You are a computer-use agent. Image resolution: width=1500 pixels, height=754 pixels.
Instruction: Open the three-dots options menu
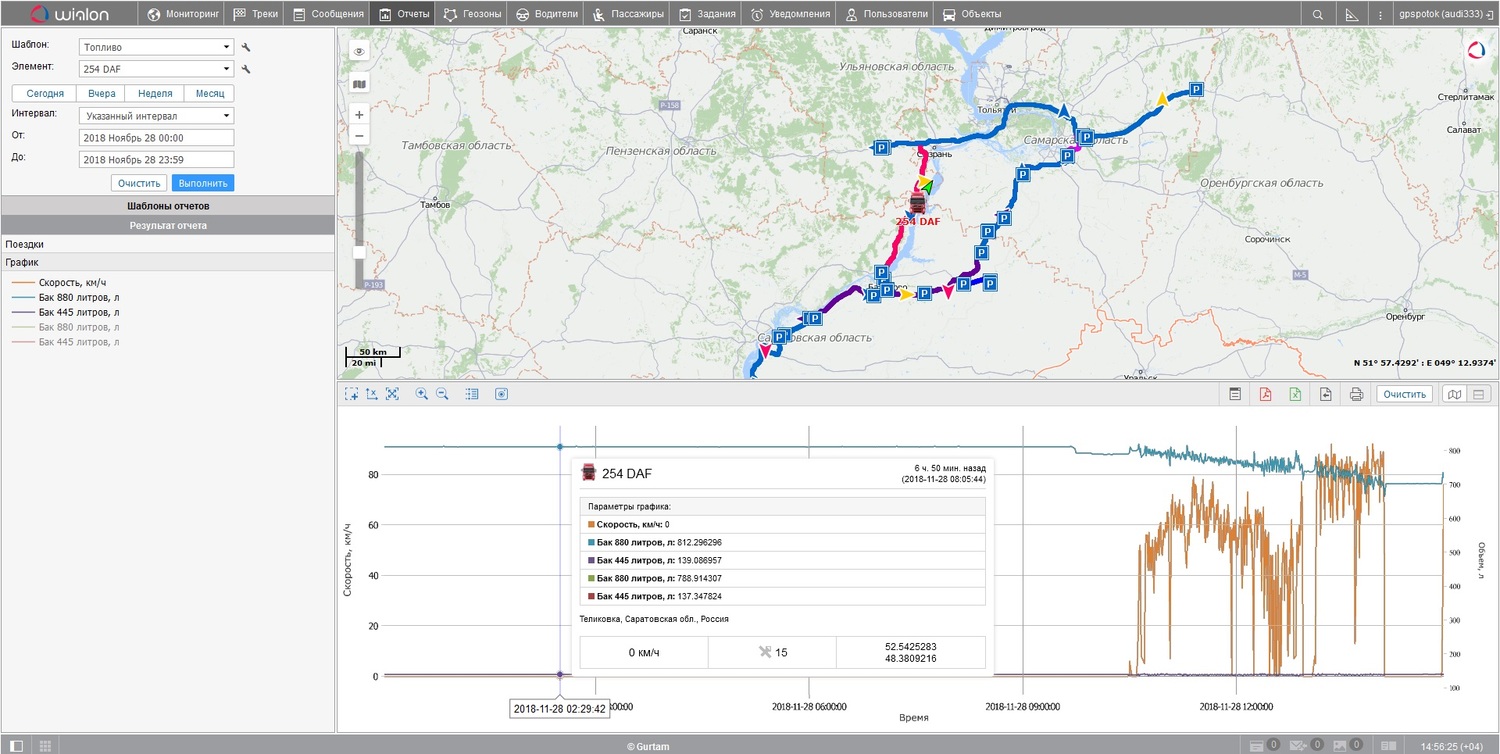tap(1381, 14)
